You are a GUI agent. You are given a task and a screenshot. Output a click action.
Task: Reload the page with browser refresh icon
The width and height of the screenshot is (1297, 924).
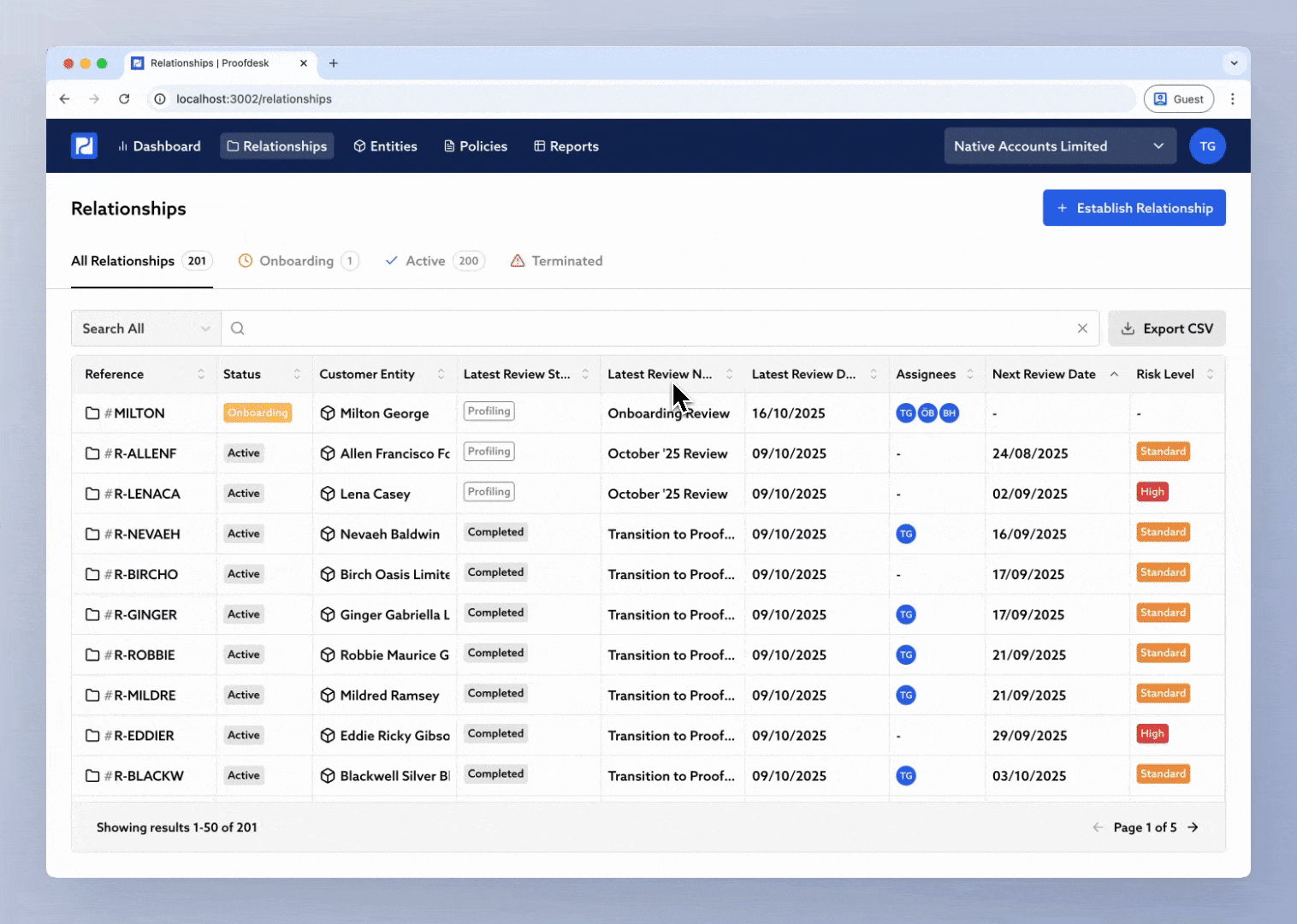pyautogui.click(x=124, y=99)
